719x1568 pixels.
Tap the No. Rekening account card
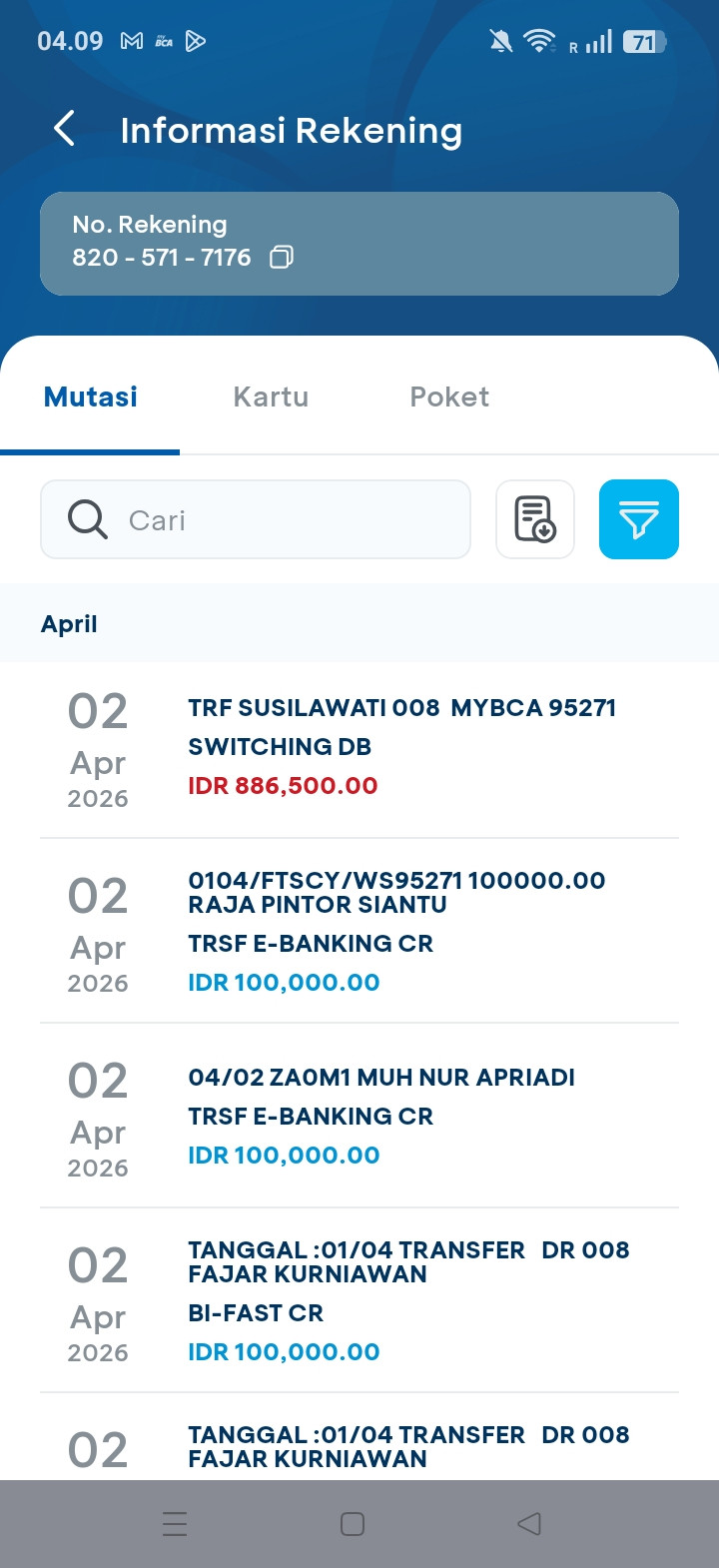(359, 244)
